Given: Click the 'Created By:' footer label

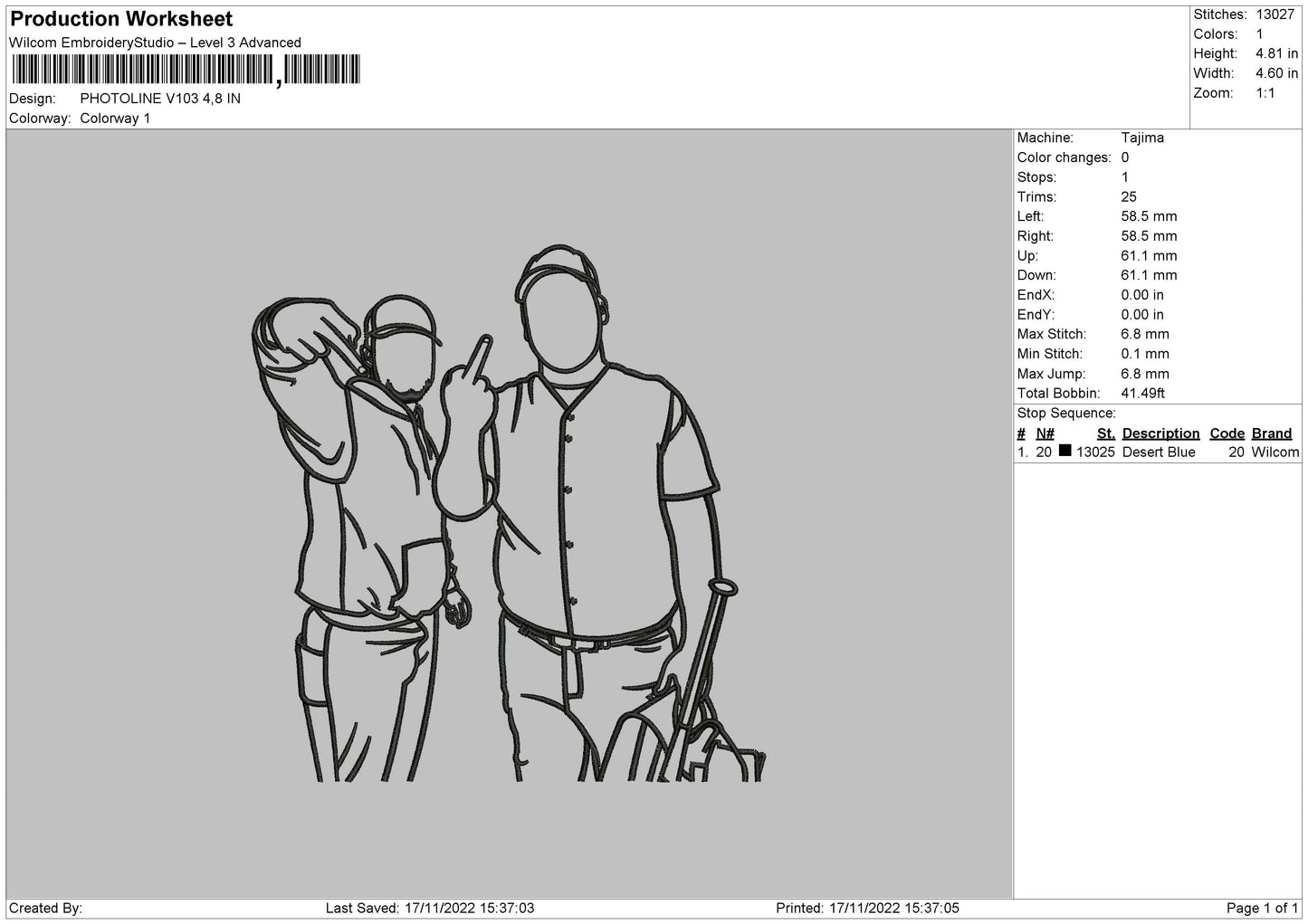Looking at the screenshot, I should click(x=45, y=909).
